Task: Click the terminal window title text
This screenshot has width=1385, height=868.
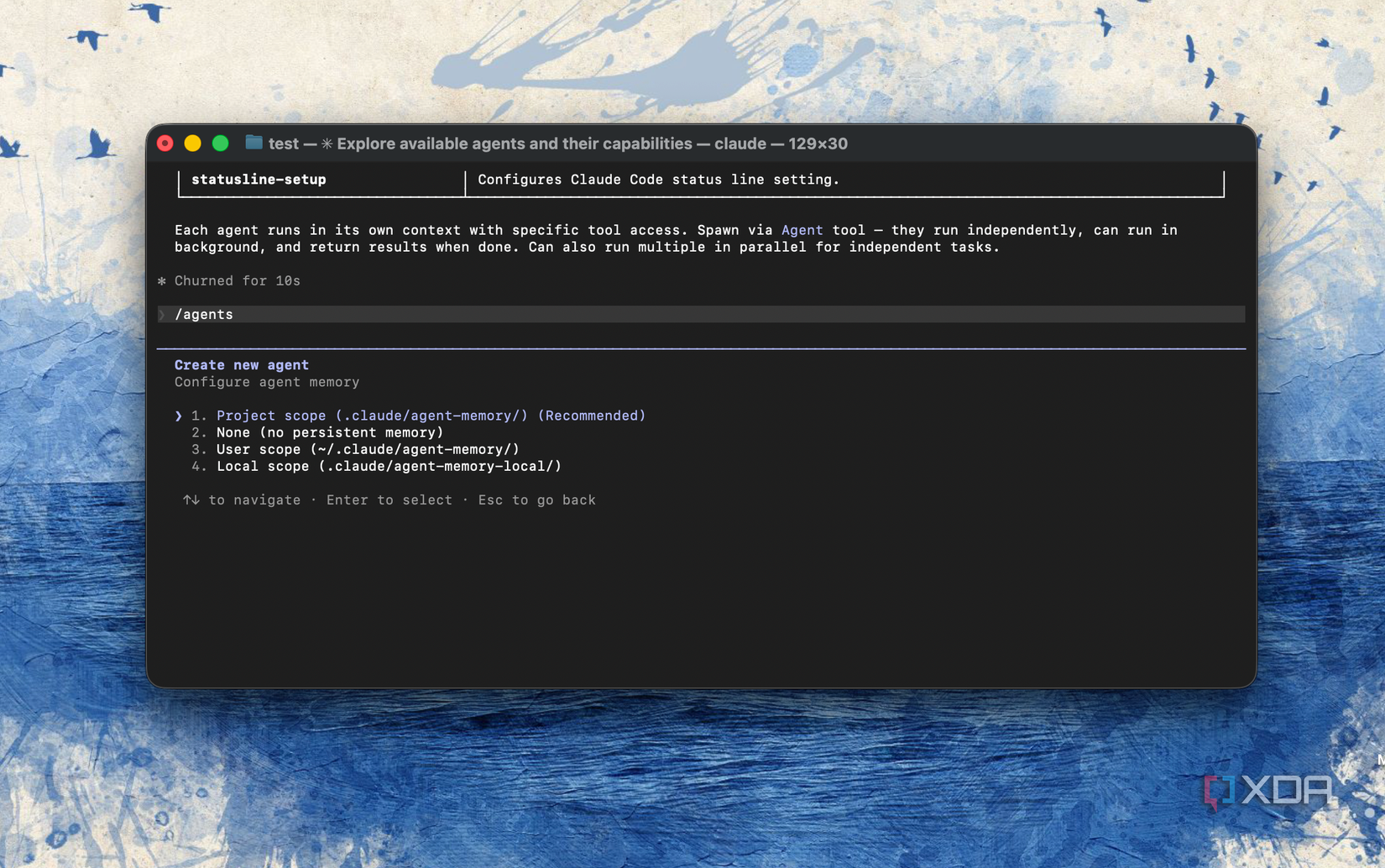Action: click(x=557, y=144)
